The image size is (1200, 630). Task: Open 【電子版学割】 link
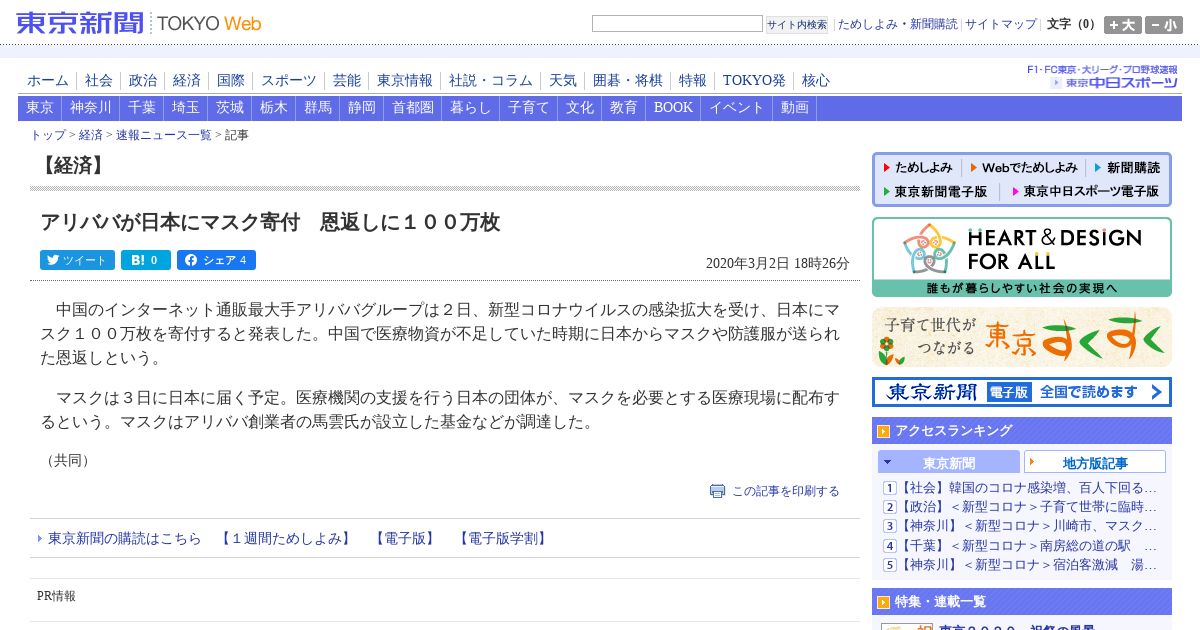503,538
